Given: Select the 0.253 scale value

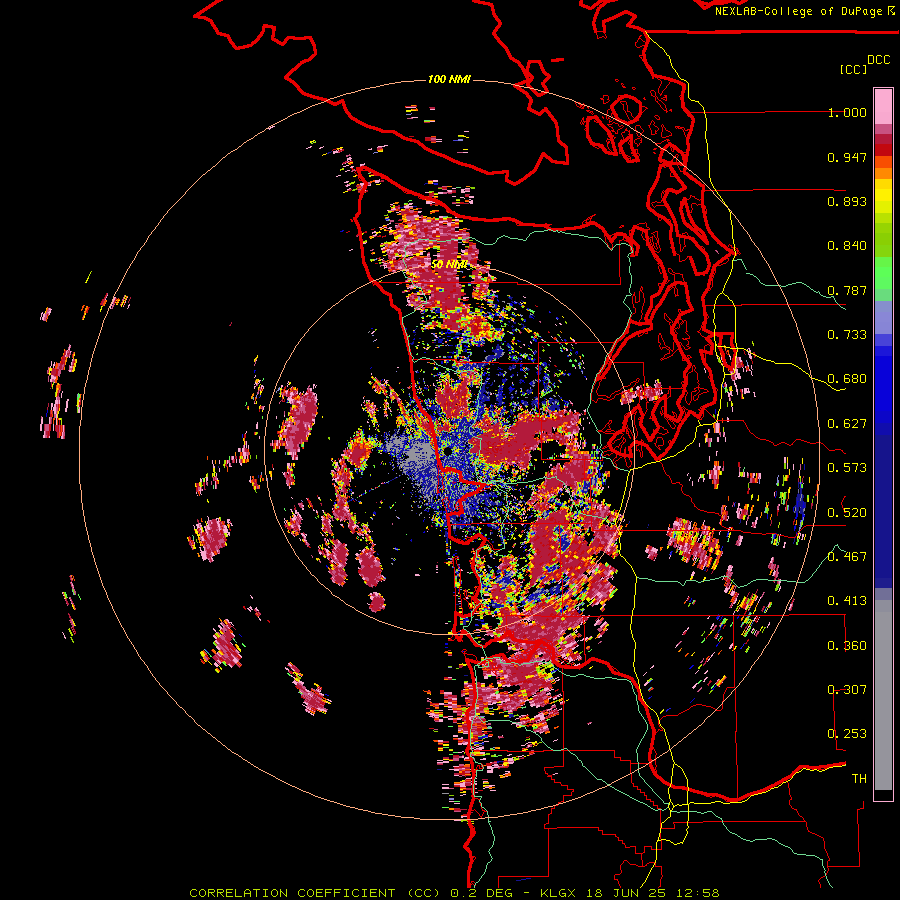Looking at the screenshot, I should coord(847,734).
